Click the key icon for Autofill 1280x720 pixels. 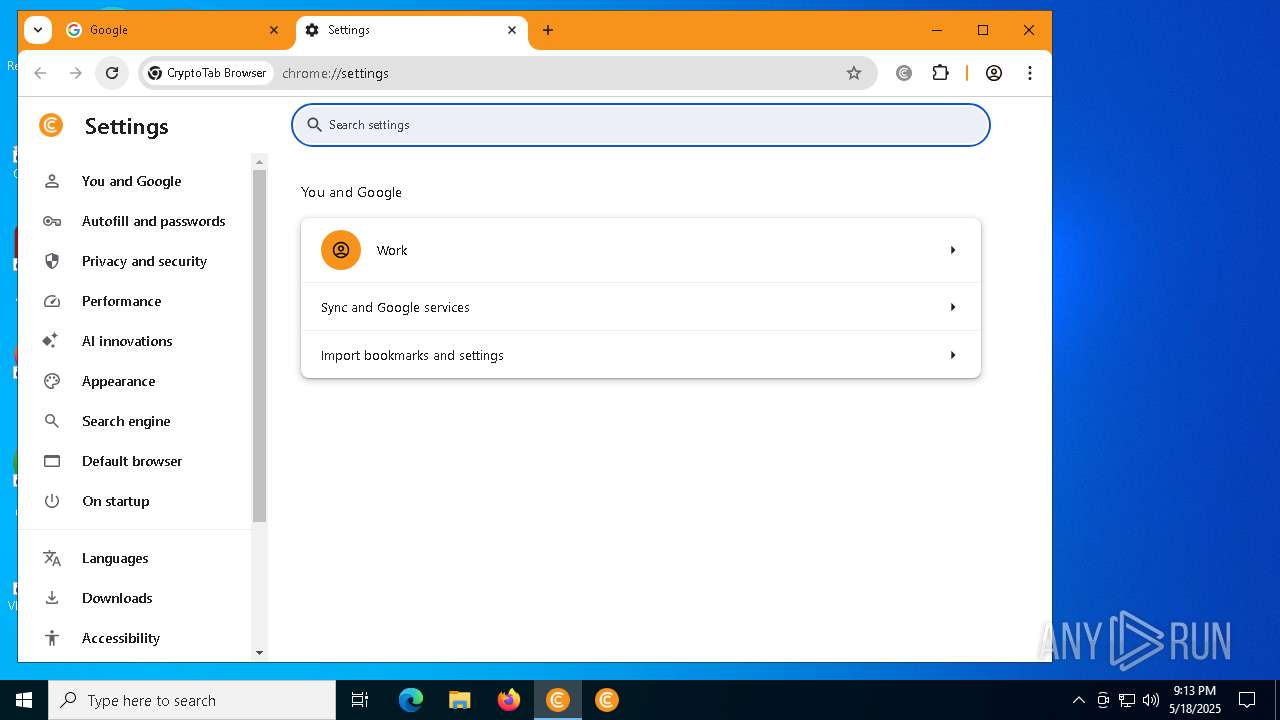point(52,221)
